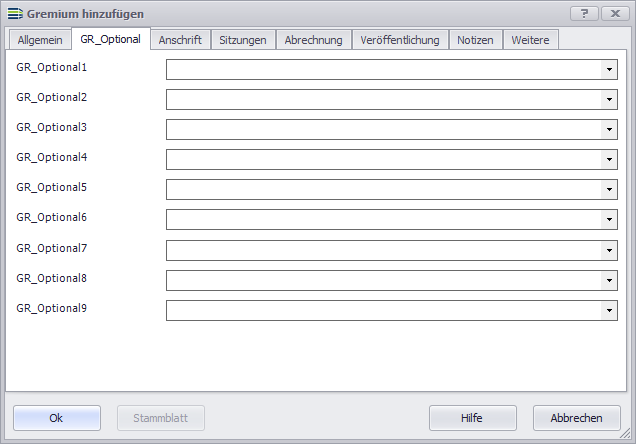This screenshot has width=636, height=444.
Task: Open the GR_Optional2 dropdown arrow
Action: (608, 100)
